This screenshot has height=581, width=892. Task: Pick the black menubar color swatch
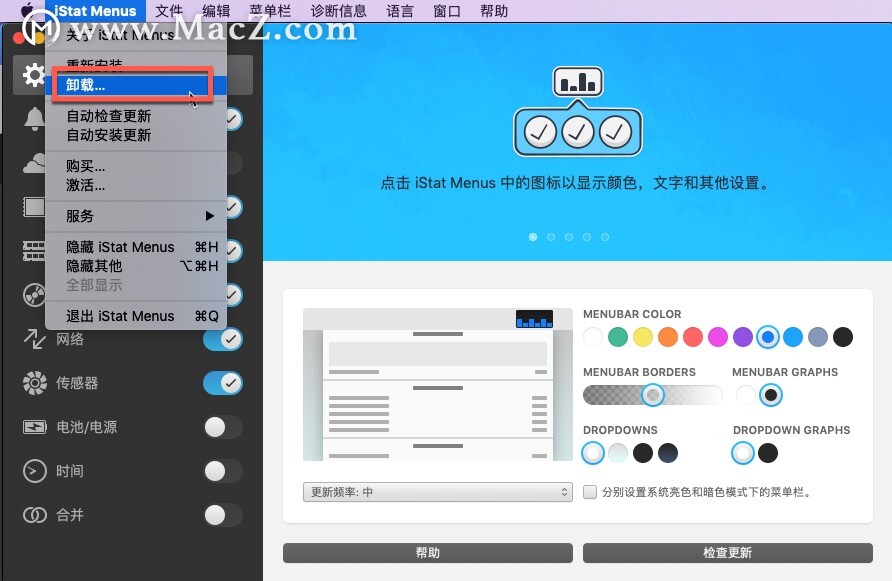[843, 337]
